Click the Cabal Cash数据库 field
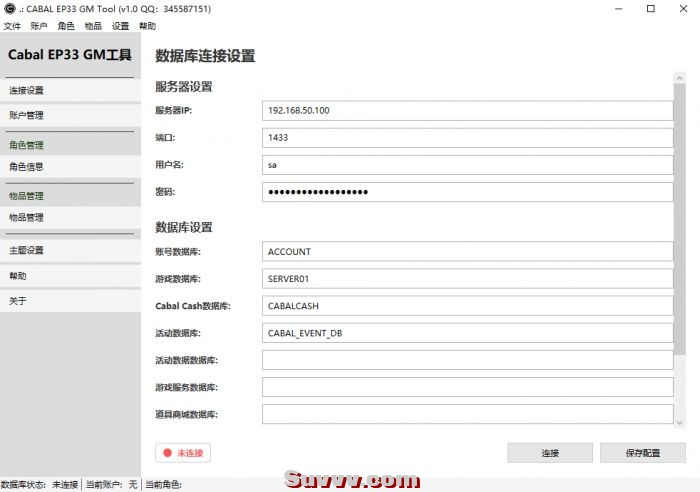The image size is (700, 492). [x=467, y=306]
